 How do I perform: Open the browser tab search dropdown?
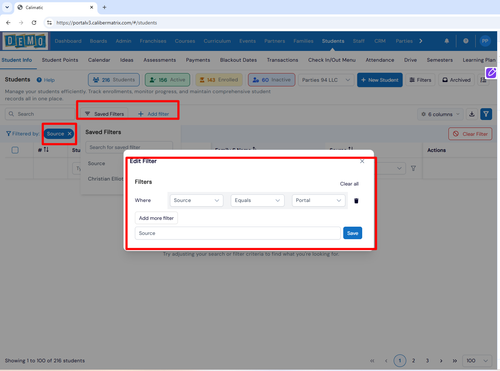(7, 7)
